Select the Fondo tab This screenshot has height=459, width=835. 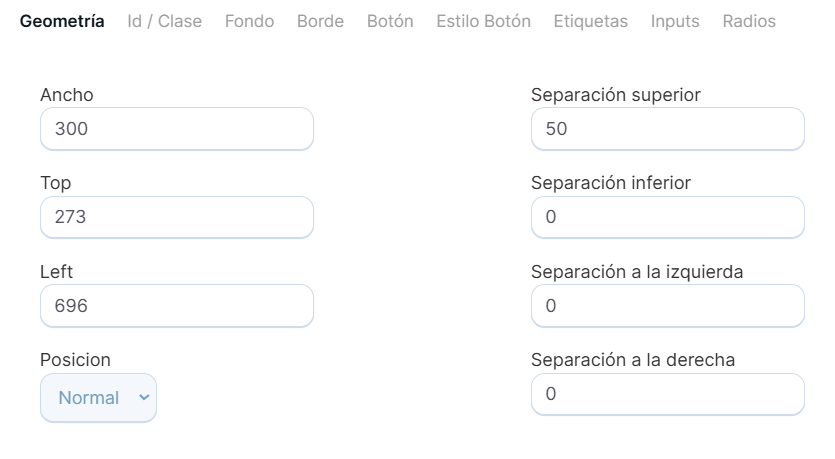249,21
